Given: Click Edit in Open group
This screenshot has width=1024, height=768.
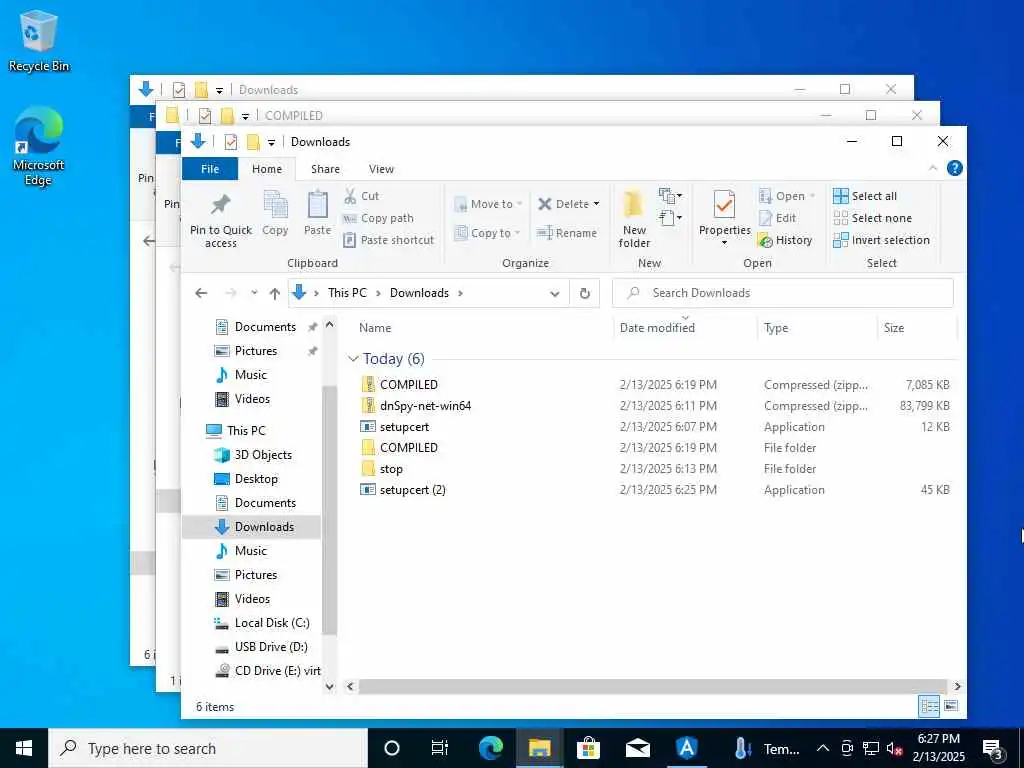Looking at the screenshot, I should [x=778, y=218].
